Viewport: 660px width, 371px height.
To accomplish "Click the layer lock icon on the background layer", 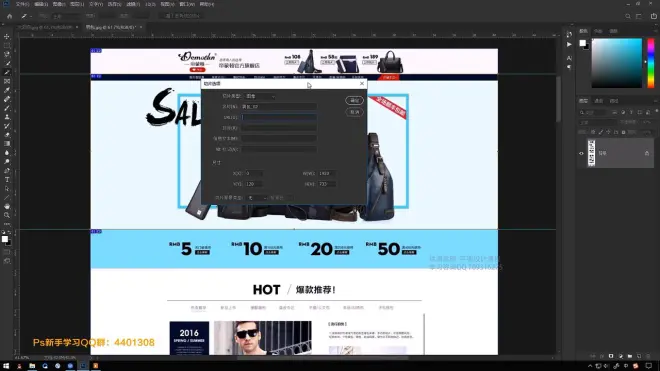I will 647,153.
